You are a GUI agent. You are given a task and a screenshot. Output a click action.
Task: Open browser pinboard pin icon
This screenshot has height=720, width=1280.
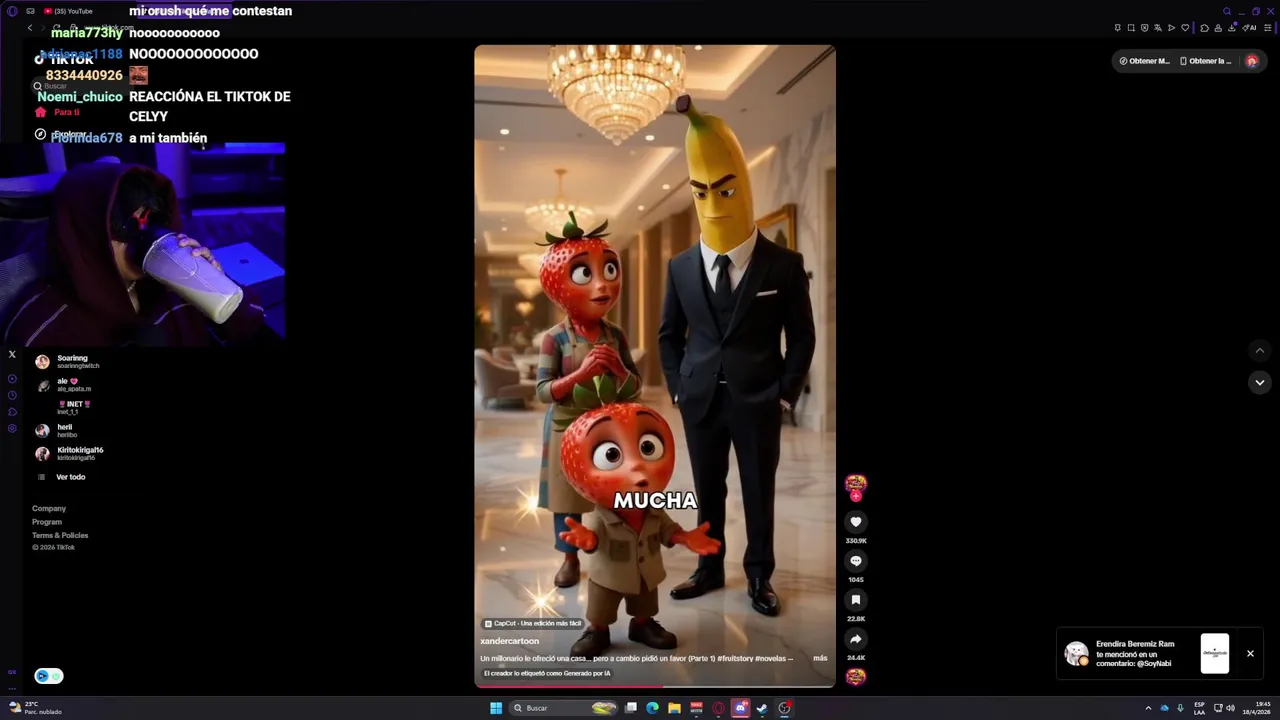click(1117, 28)
